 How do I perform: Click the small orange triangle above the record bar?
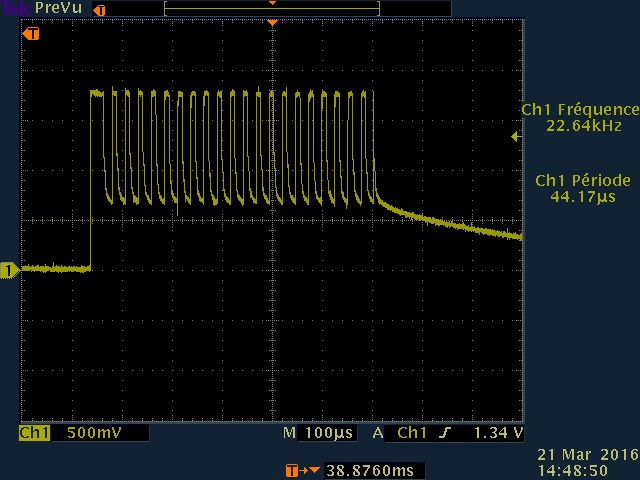coord(272,3)
